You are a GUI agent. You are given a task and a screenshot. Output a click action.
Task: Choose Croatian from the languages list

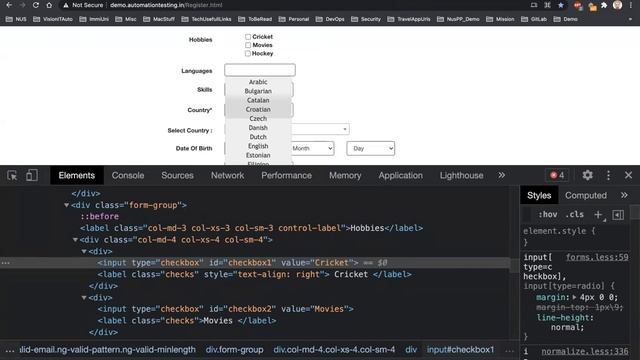258,109
